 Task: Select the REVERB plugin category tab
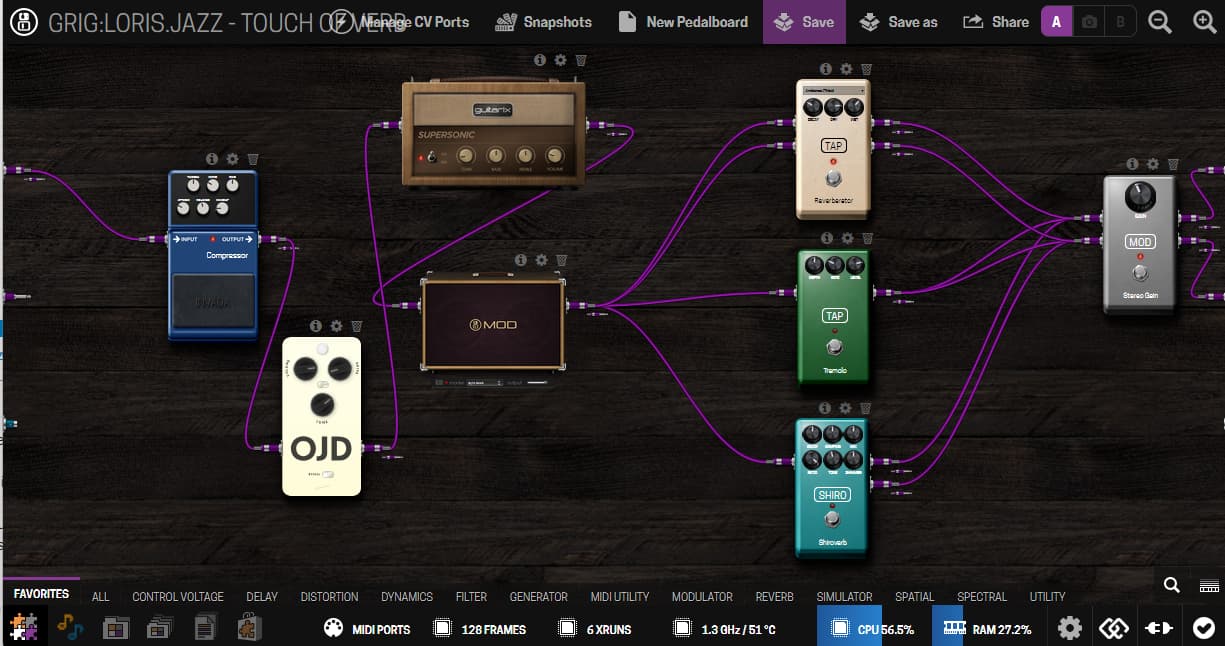(774, 597)
